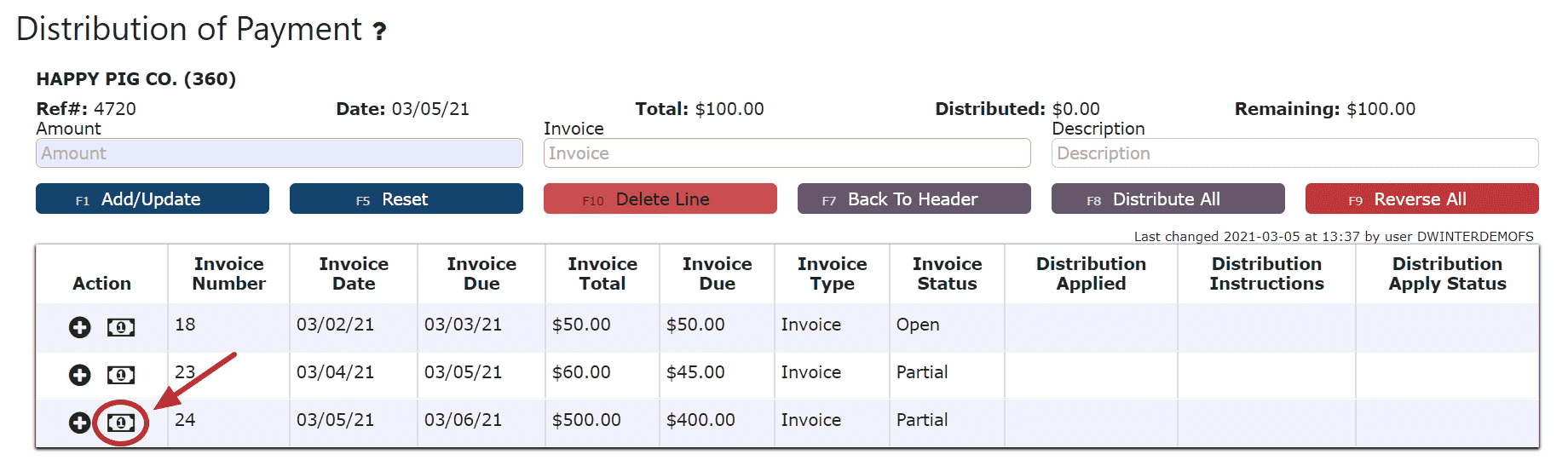1568x466 pixels.
Task: Focus the Description input field
Action: [1295, 153]
